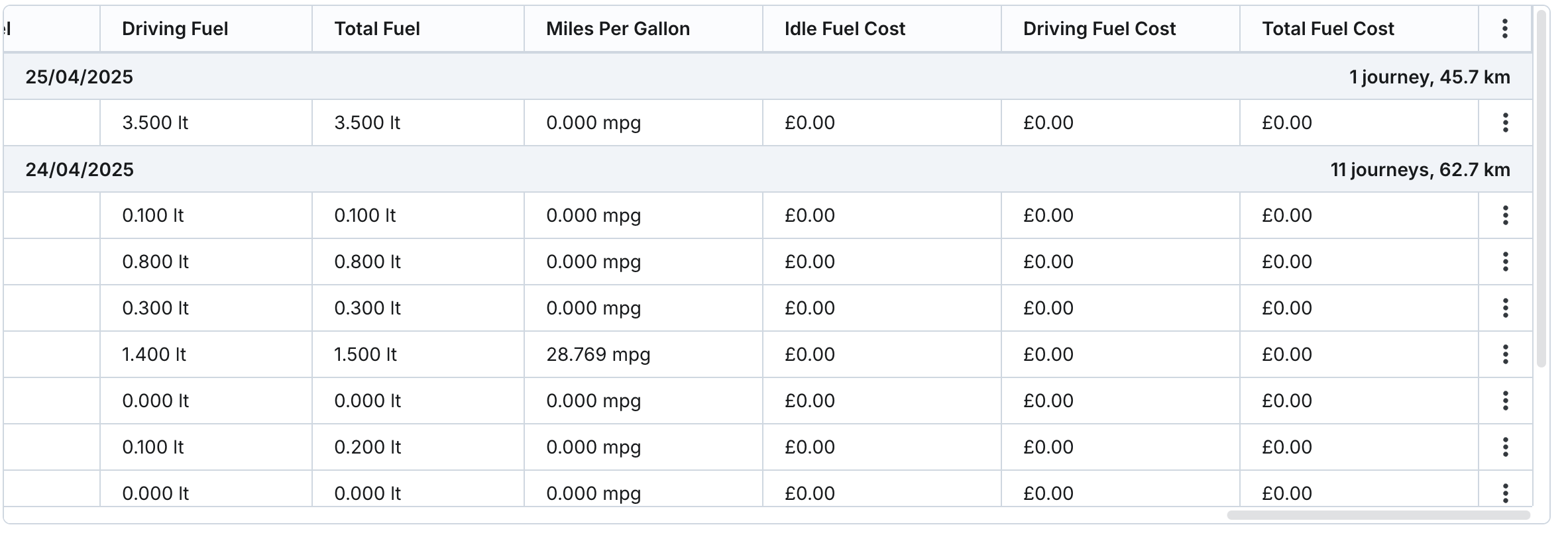Sort by Driving Fuel column header
This screenshot has width=1568, height=535.
tap(175, 28)
